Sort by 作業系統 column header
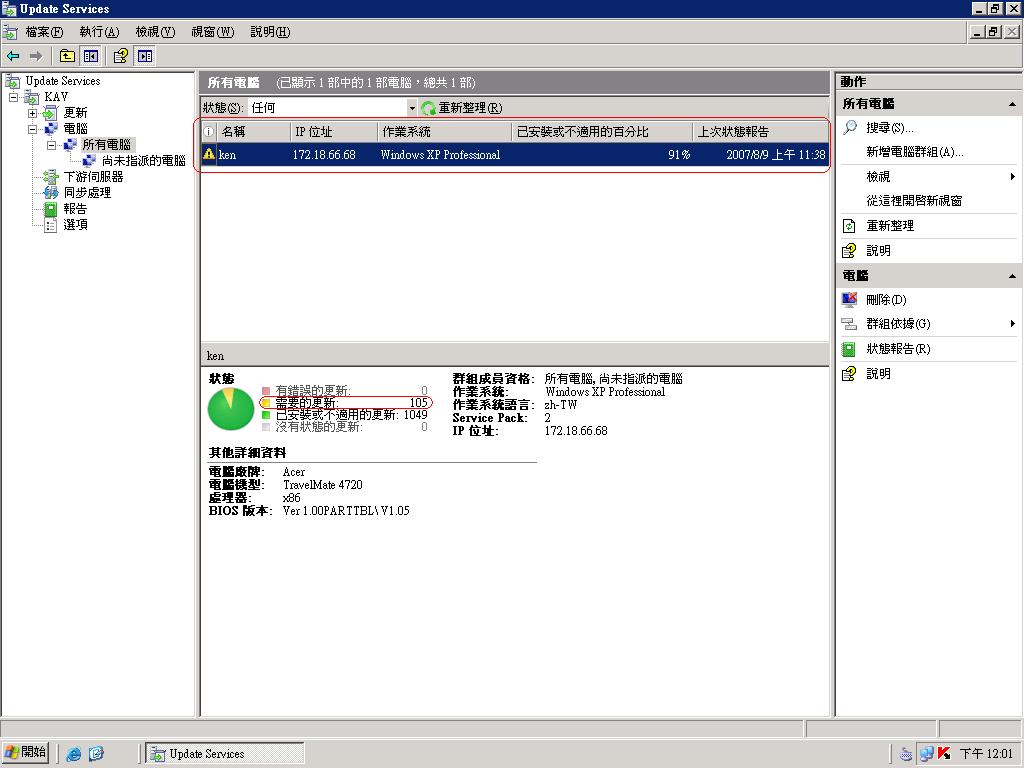The width and height of the screenshot is (1024, 768). 444,131
